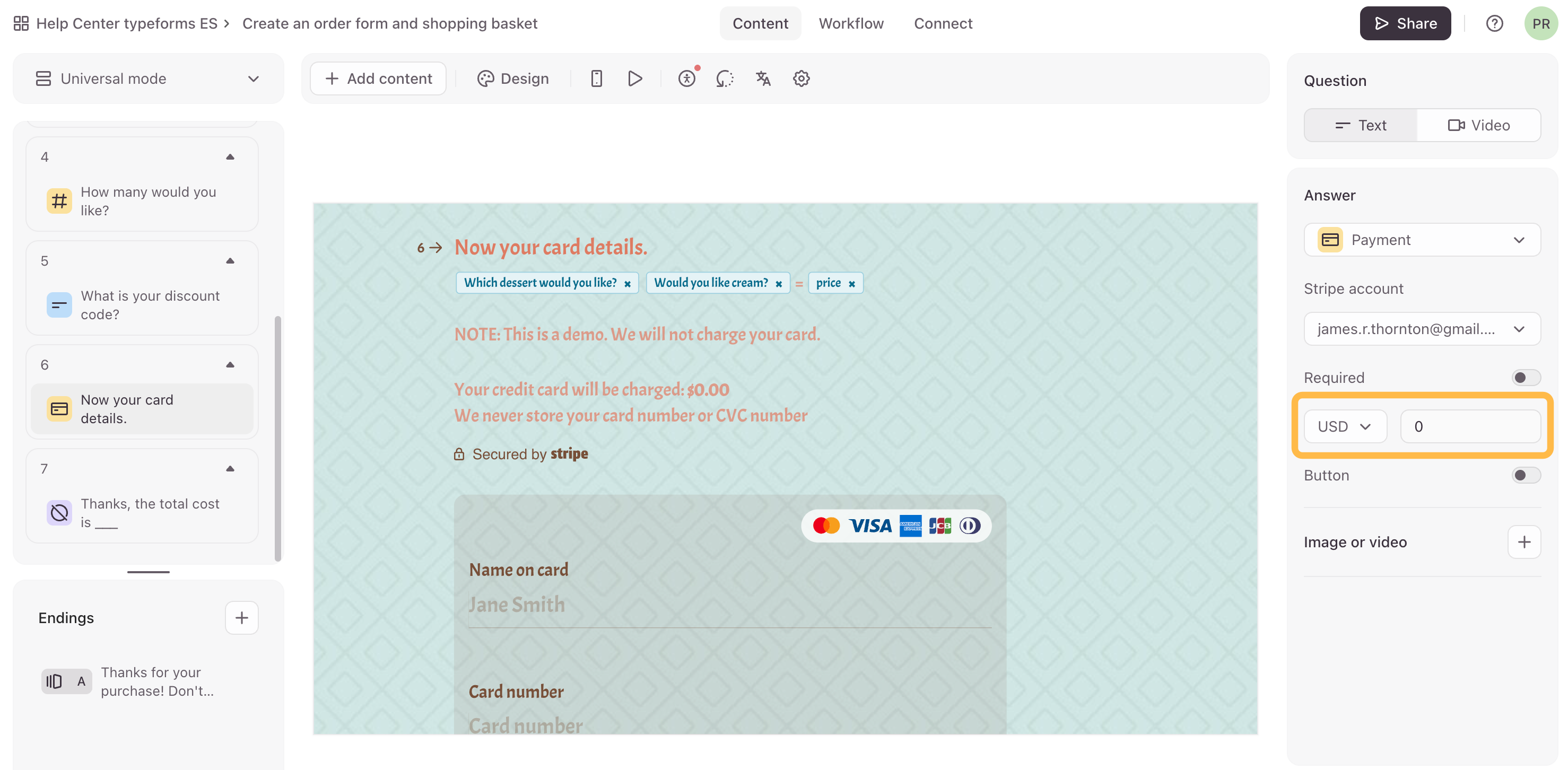Open the PR user avatar menu
The height and width of the screenshot is (770, 1568).
tap(1540, 23)
